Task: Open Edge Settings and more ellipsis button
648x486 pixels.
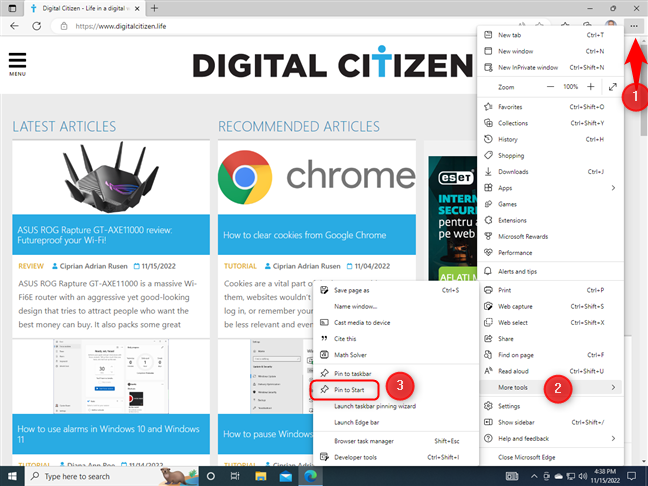Action: pyautogui.click(x=634, y=26)
